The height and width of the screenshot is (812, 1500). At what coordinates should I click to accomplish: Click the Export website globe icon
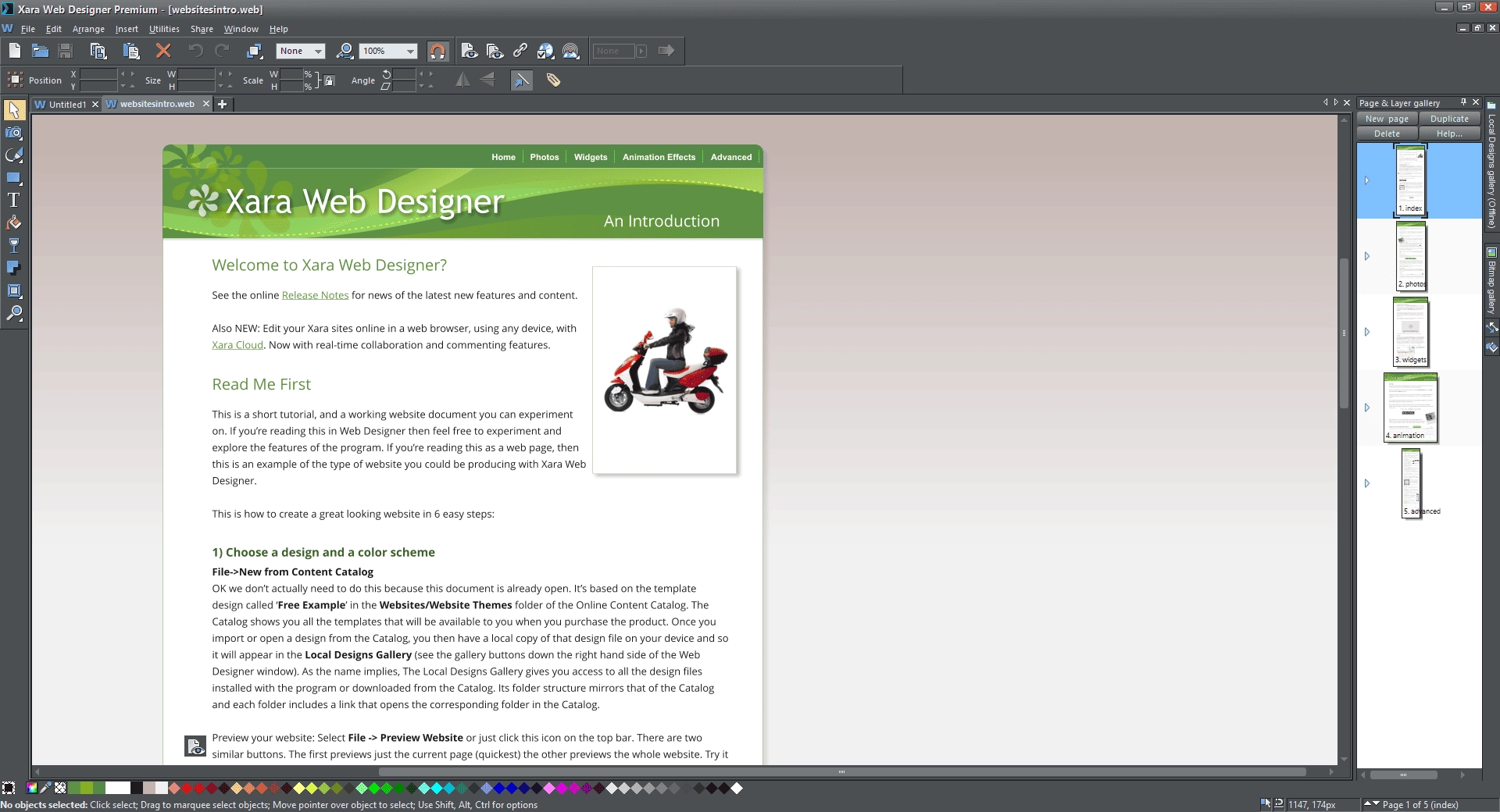545,51
